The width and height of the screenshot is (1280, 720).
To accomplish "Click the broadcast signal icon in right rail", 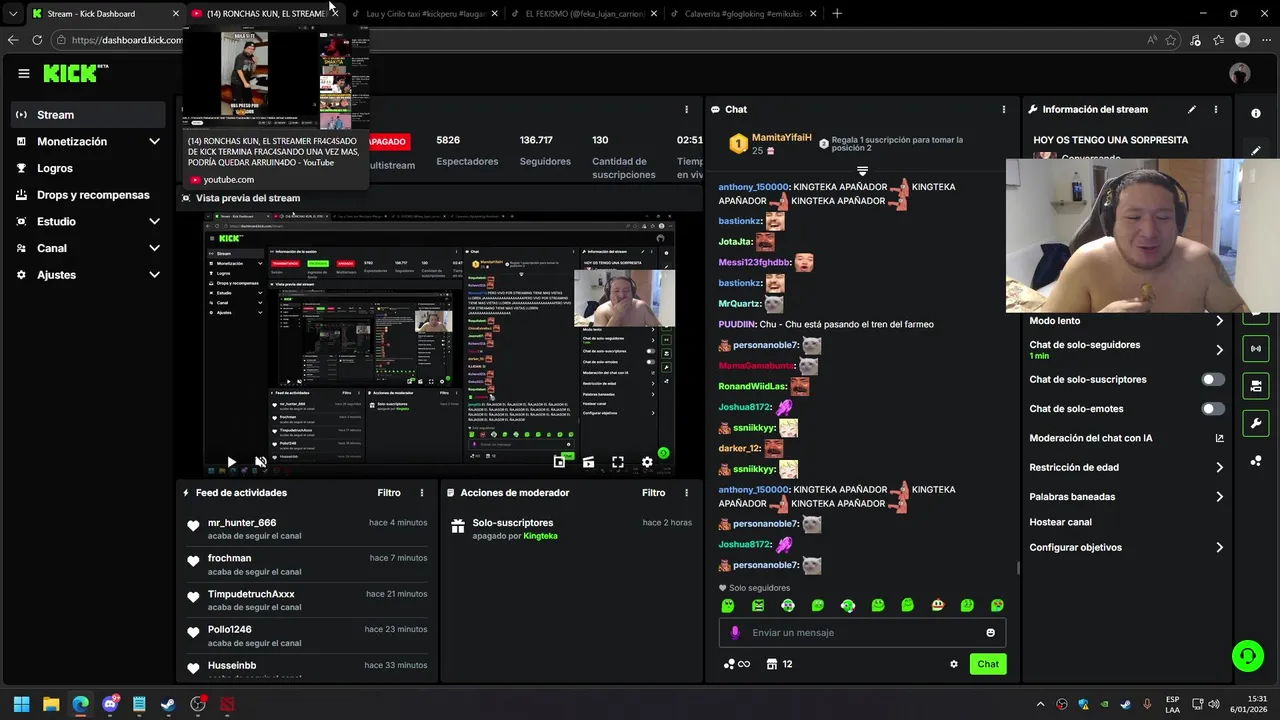I will 1255,349.
